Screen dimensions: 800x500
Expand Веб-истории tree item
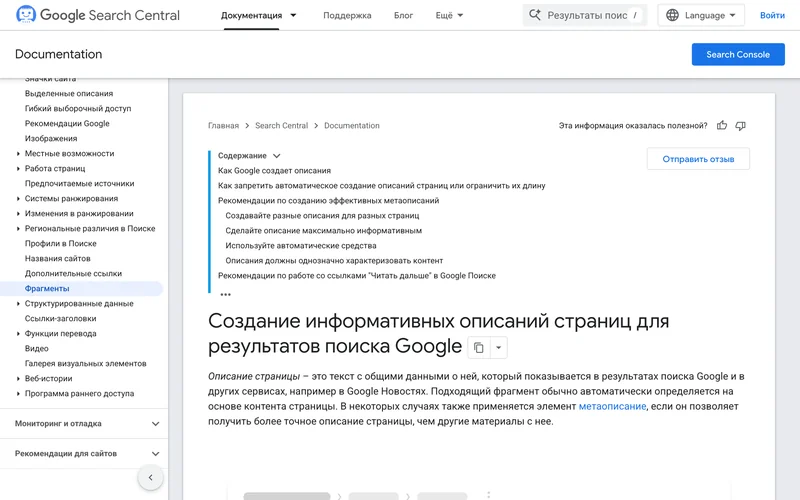point(18,379)
